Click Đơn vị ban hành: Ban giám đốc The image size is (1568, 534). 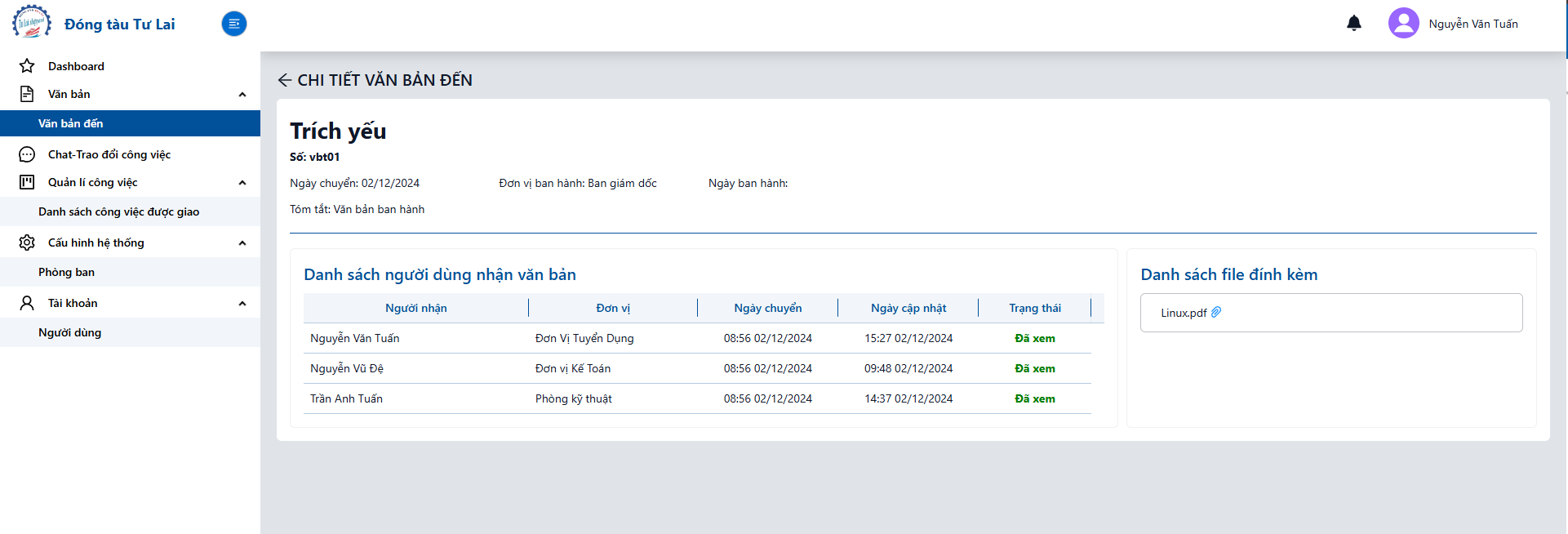tap(578, 183)
